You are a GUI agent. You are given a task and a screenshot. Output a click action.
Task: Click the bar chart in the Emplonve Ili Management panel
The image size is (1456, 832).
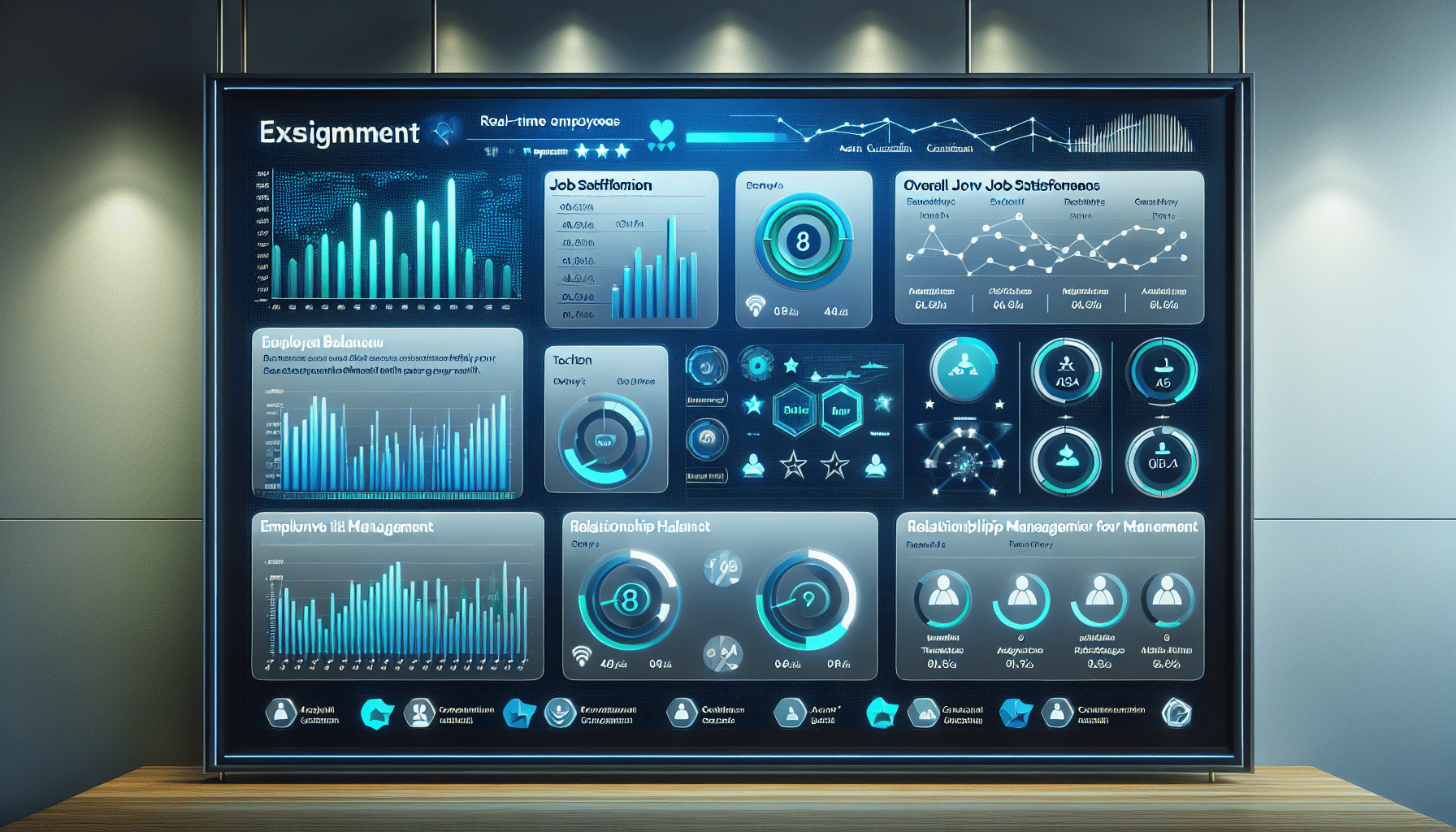[396, 615]
